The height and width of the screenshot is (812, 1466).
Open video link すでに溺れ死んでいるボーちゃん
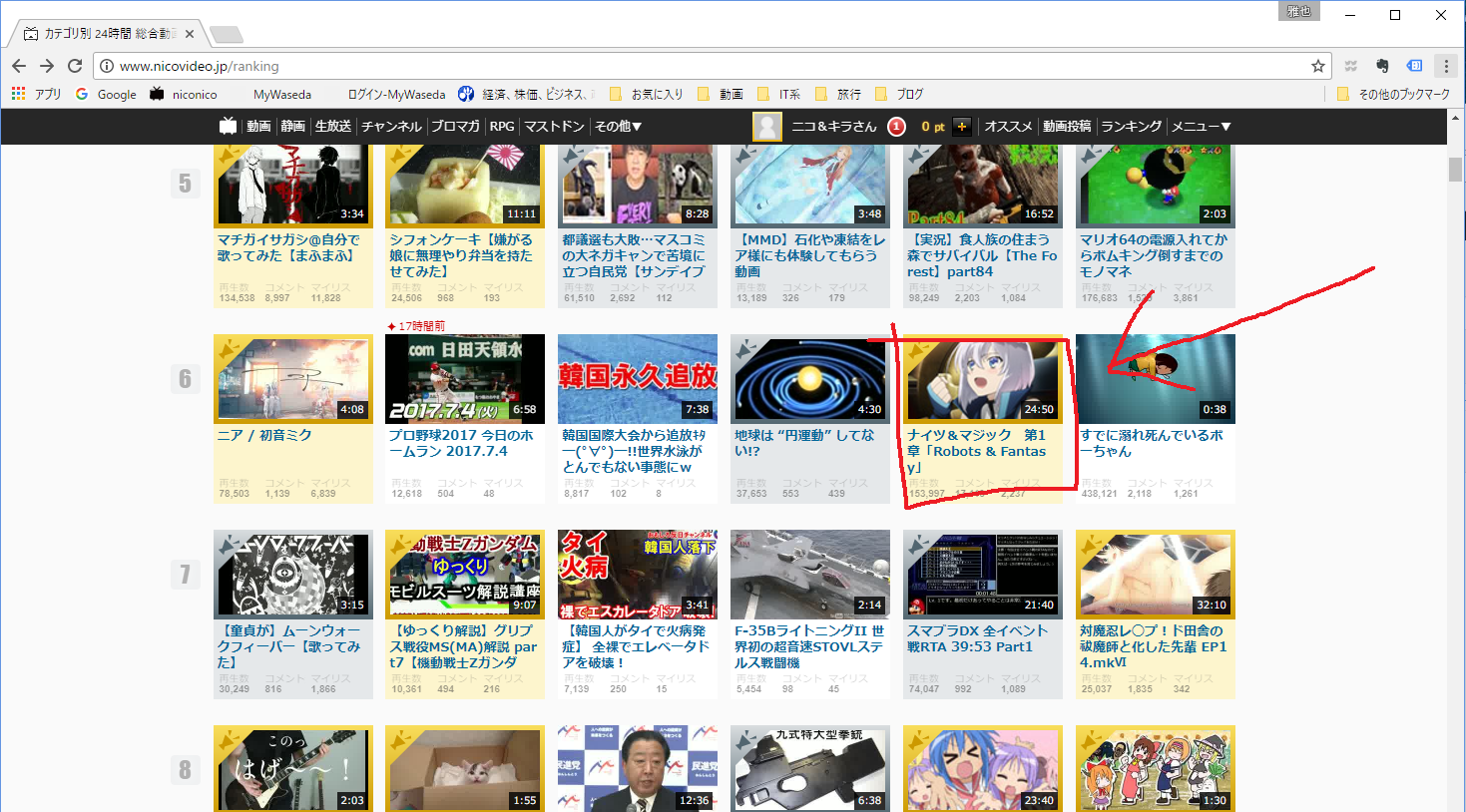(1152, 443)
